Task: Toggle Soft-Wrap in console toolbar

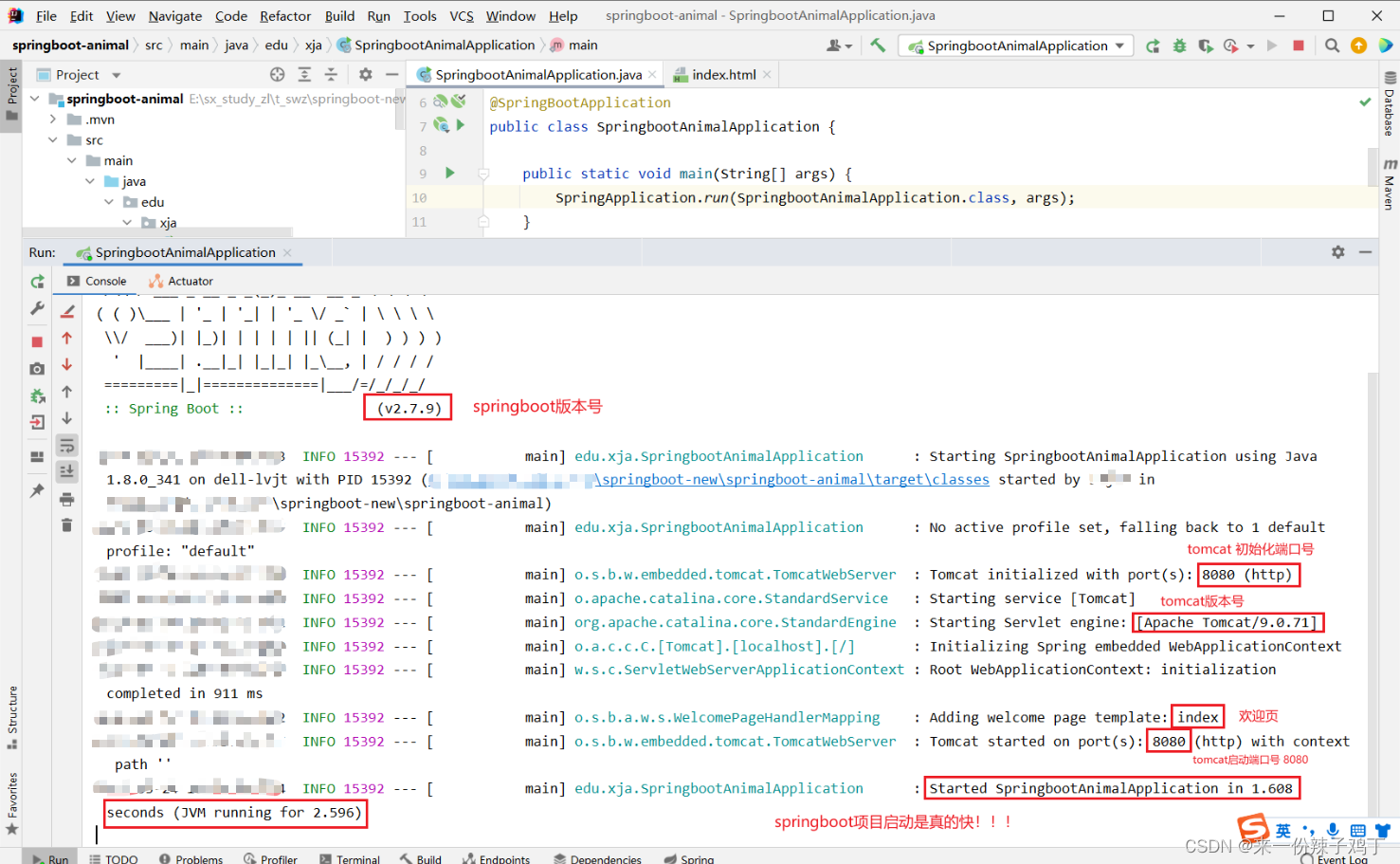Action: point(67,445)
